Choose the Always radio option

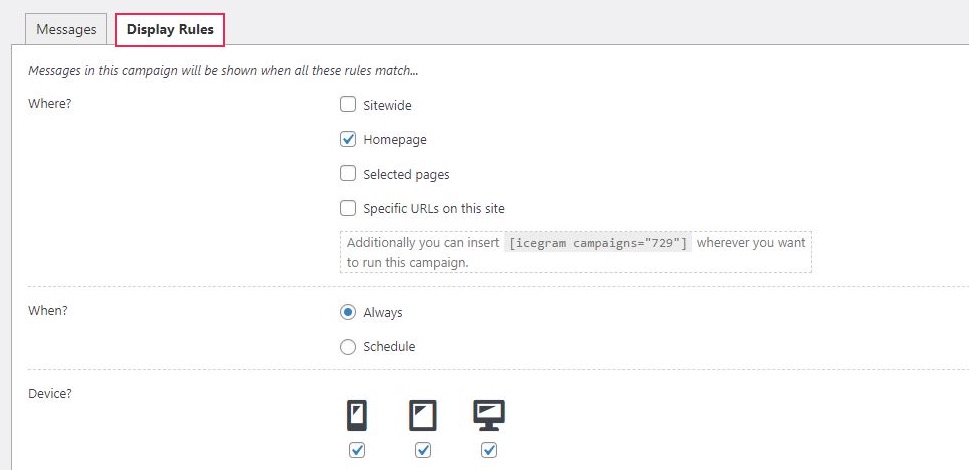tap(348, 313)
